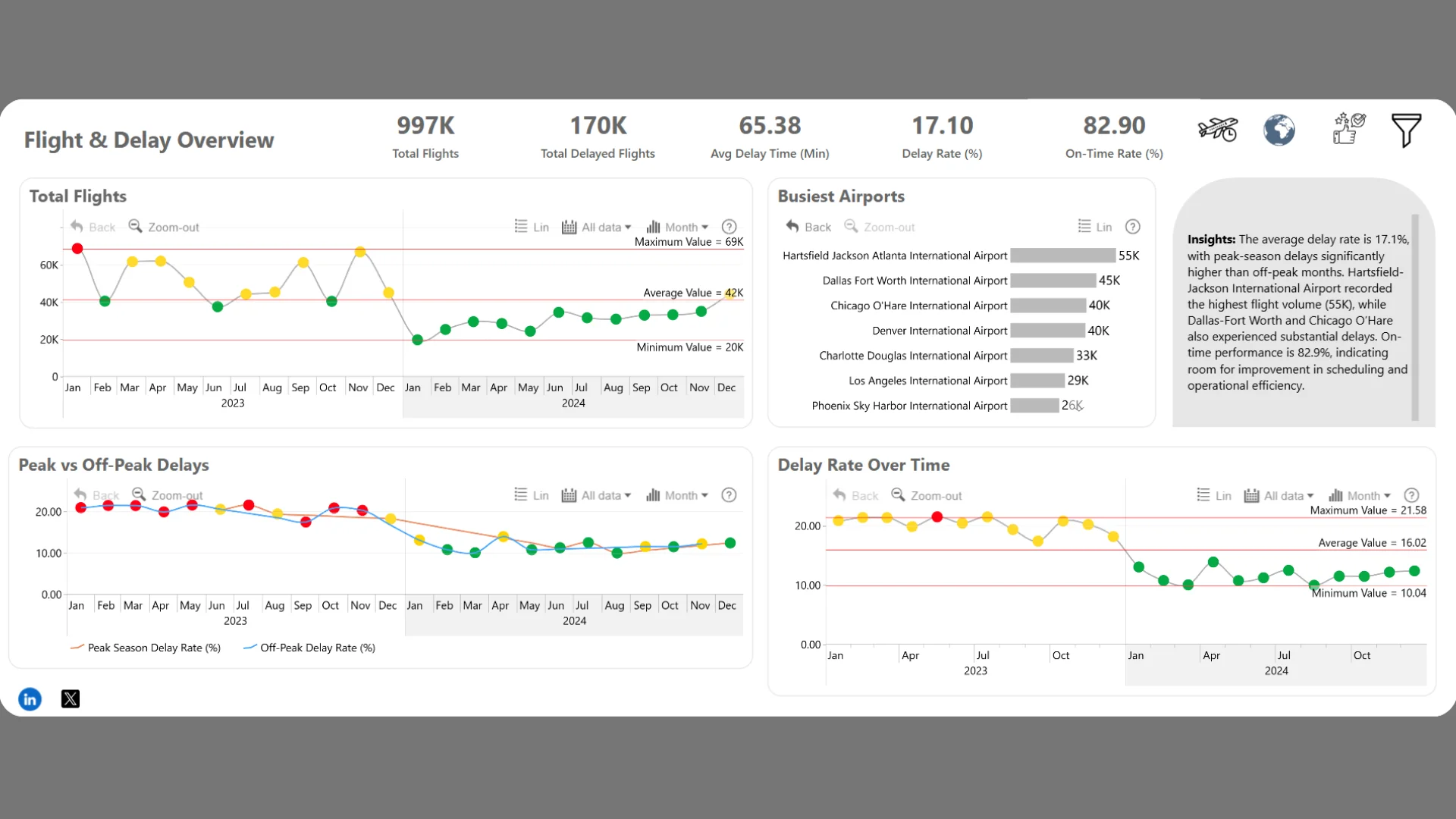Select Charlotte Douglas International Airport bar

(1042, 356)
